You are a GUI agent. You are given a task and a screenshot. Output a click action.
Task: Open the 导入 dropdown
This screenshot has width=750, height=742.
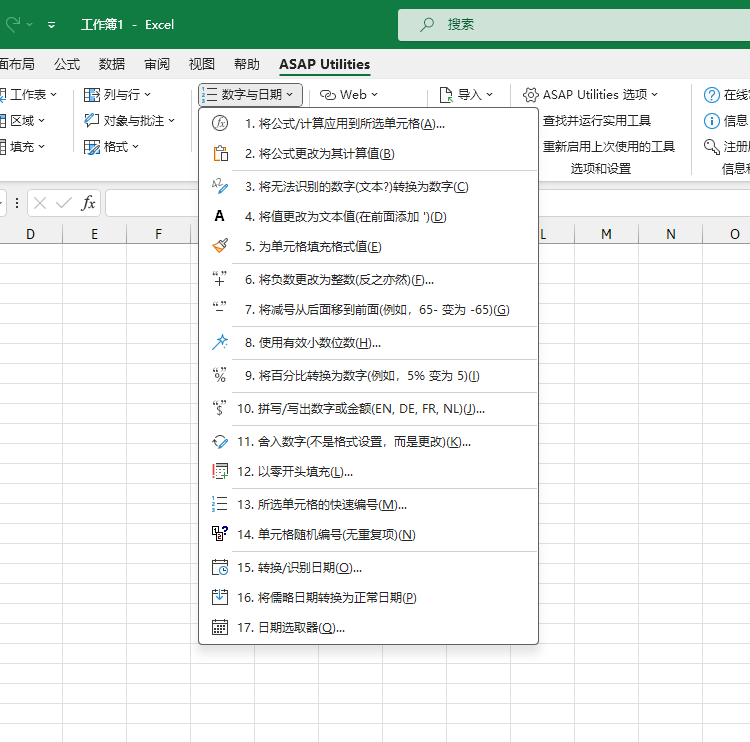pos(466,95)
